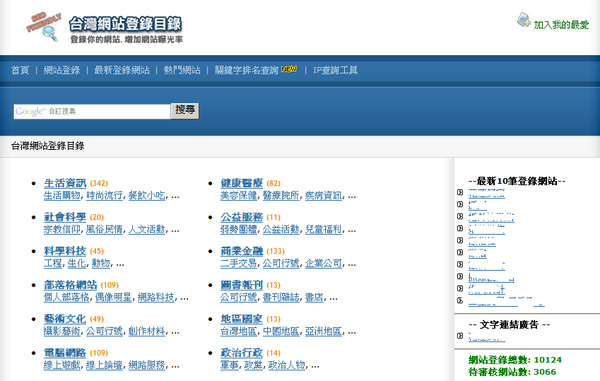
Task: Open the 公益活動 subcategory
Action: (x=281, y=230)
